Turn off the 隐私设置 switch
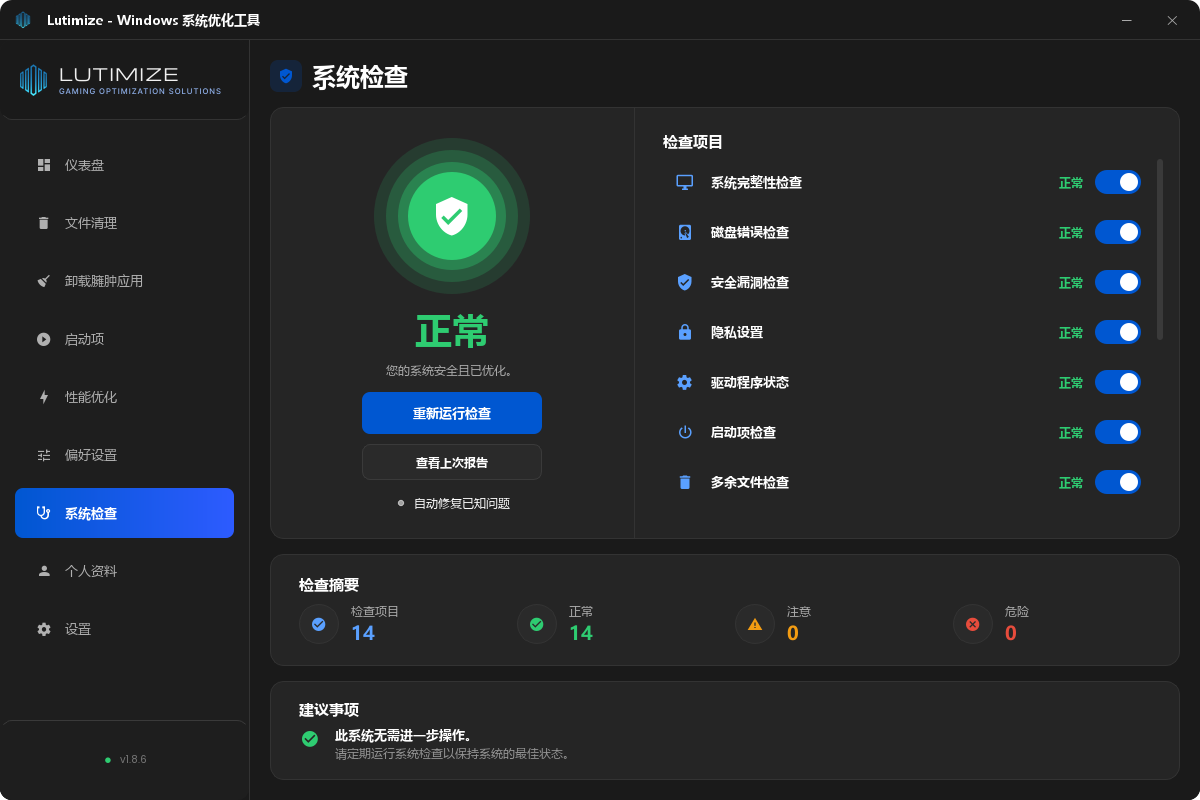The image size is (1200, 800). point(1118,332)
